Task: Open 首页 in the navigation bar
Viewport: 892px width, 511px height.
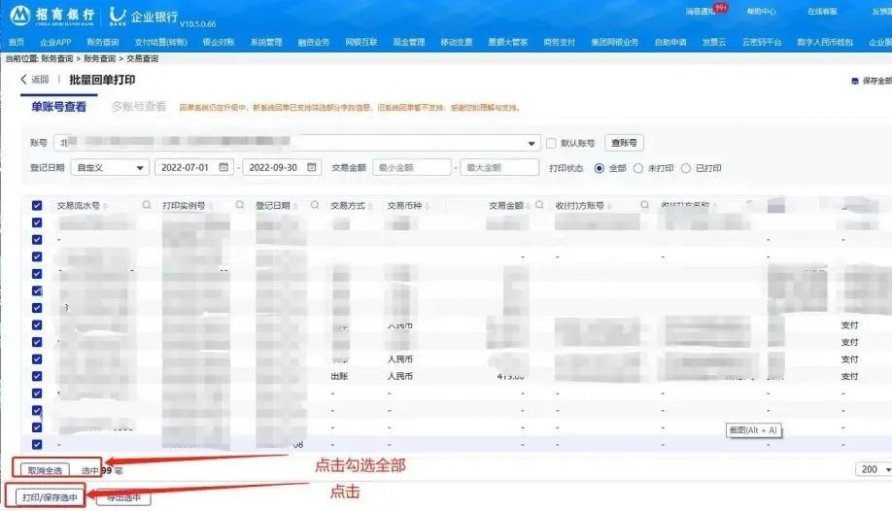Action: point(16,42)
